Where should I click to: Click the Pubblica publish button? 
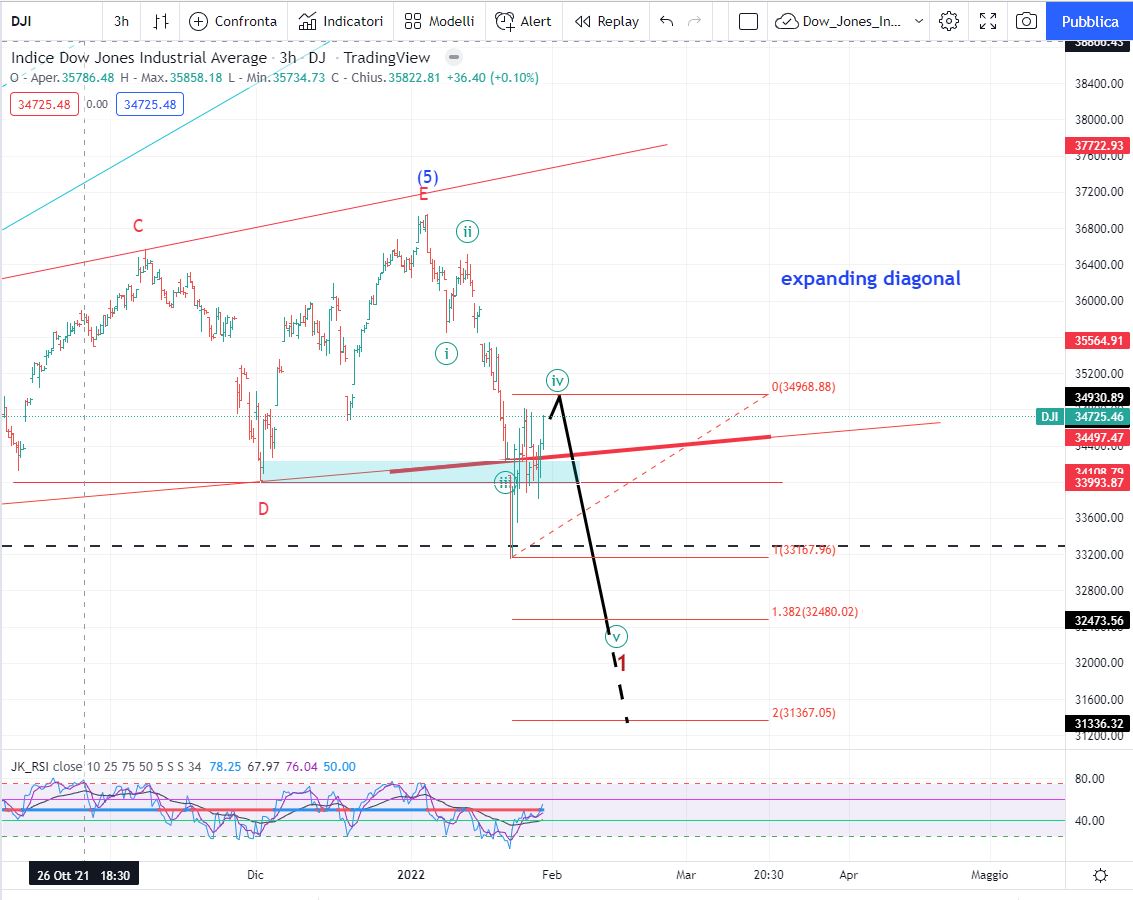click(x=1090, y=22)
